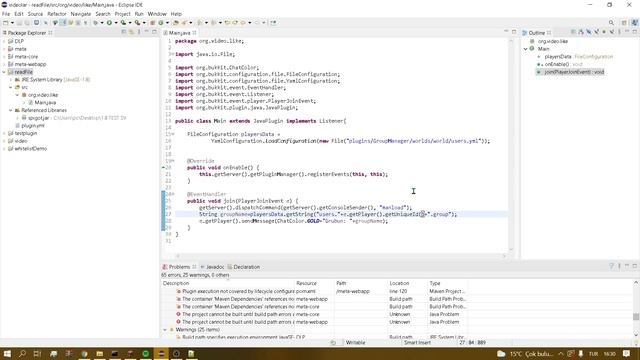
Task: Open the Window menu
Action: pos(157,14)
